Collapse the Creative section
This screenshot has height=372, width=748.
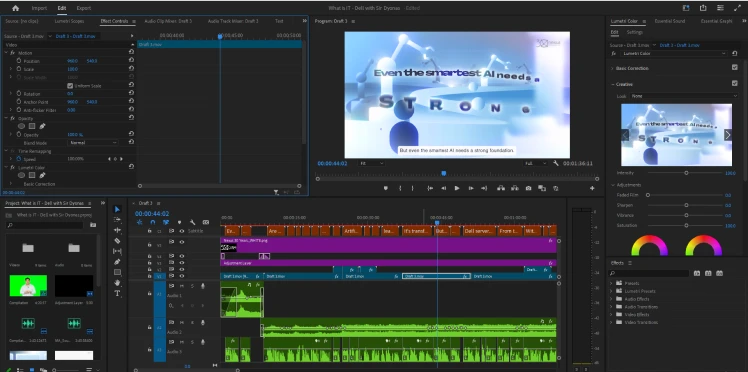coord(613,84)
